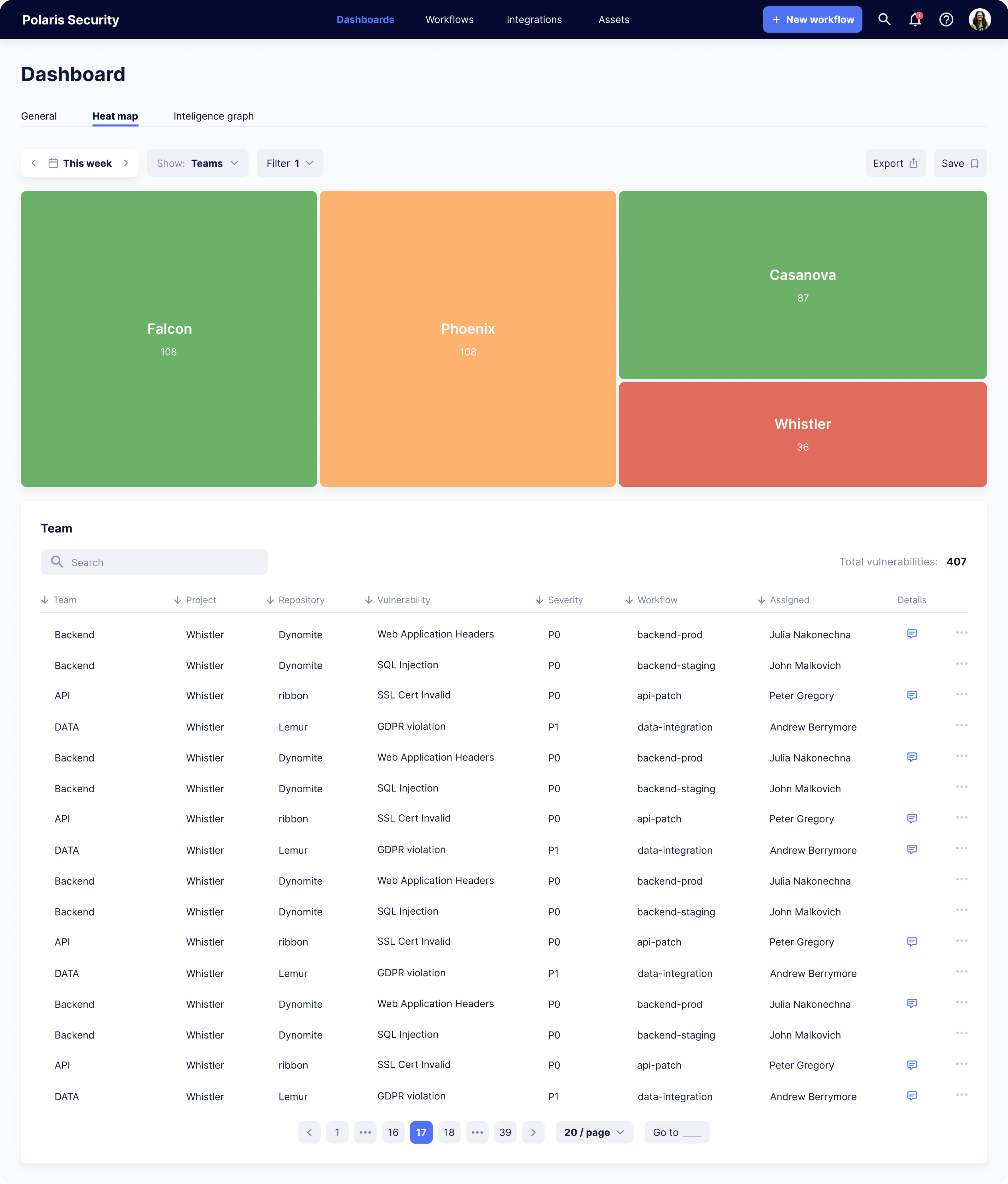Open the Workflows section in the top navigation
Image resolution: width=1008 pixels, height=1184 pixels.
point(449,19)
